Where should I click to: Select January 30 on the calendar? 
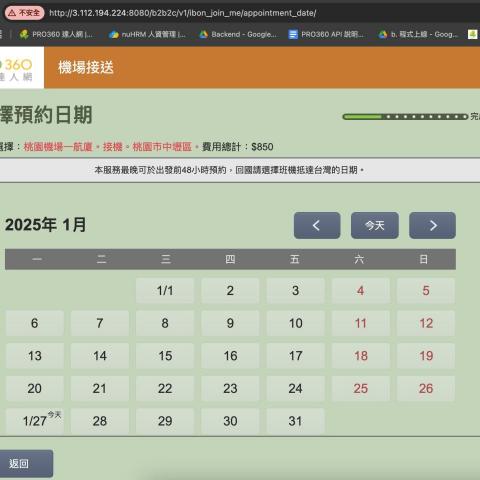(x=230, y=421)
